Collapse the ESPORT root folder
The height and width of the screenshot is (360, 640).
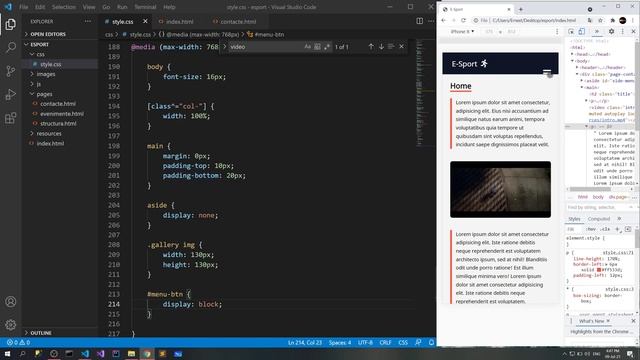coord(39,44)
